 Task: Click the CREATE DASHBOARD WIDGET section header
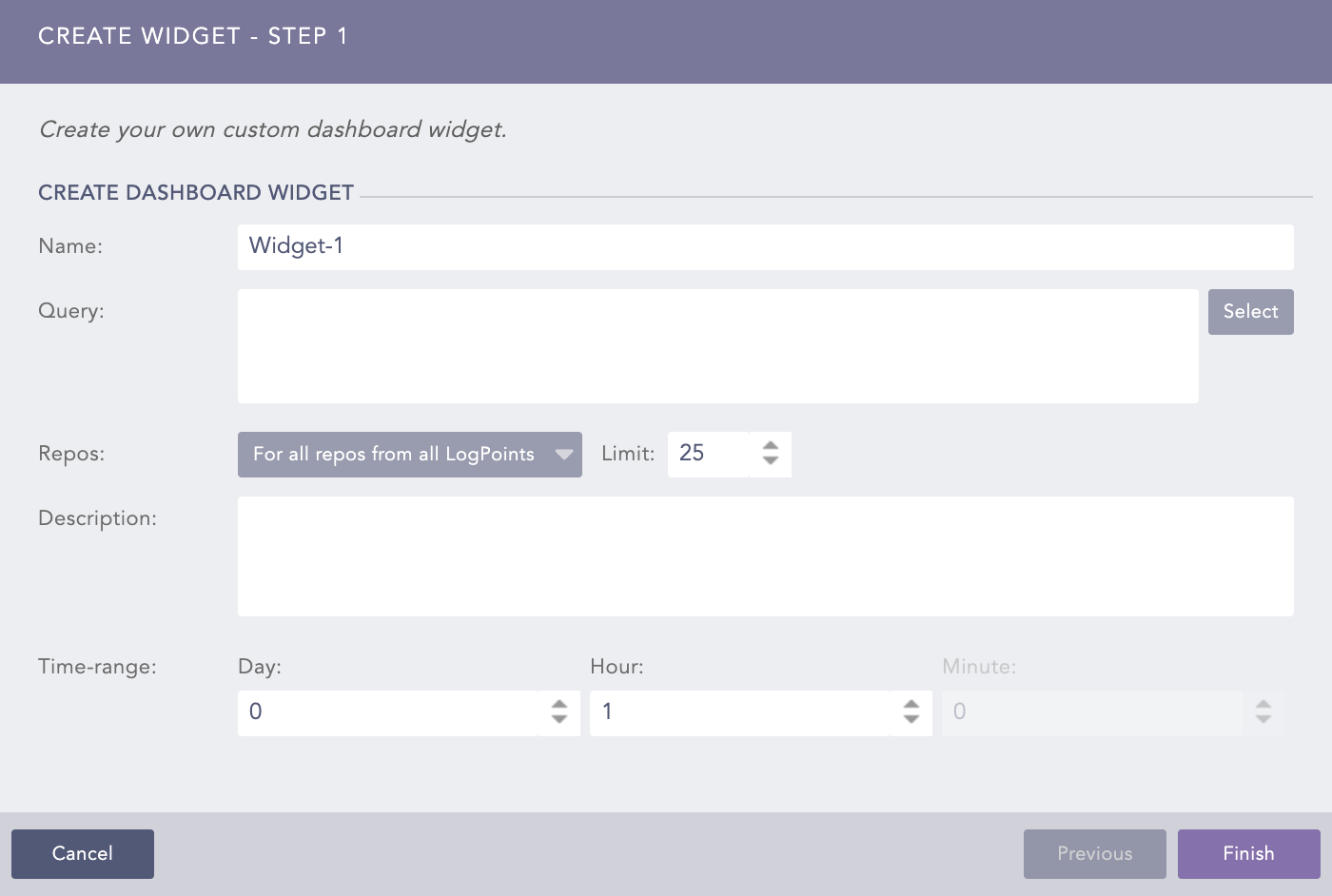pyautogui.click(x=195, y=191)
